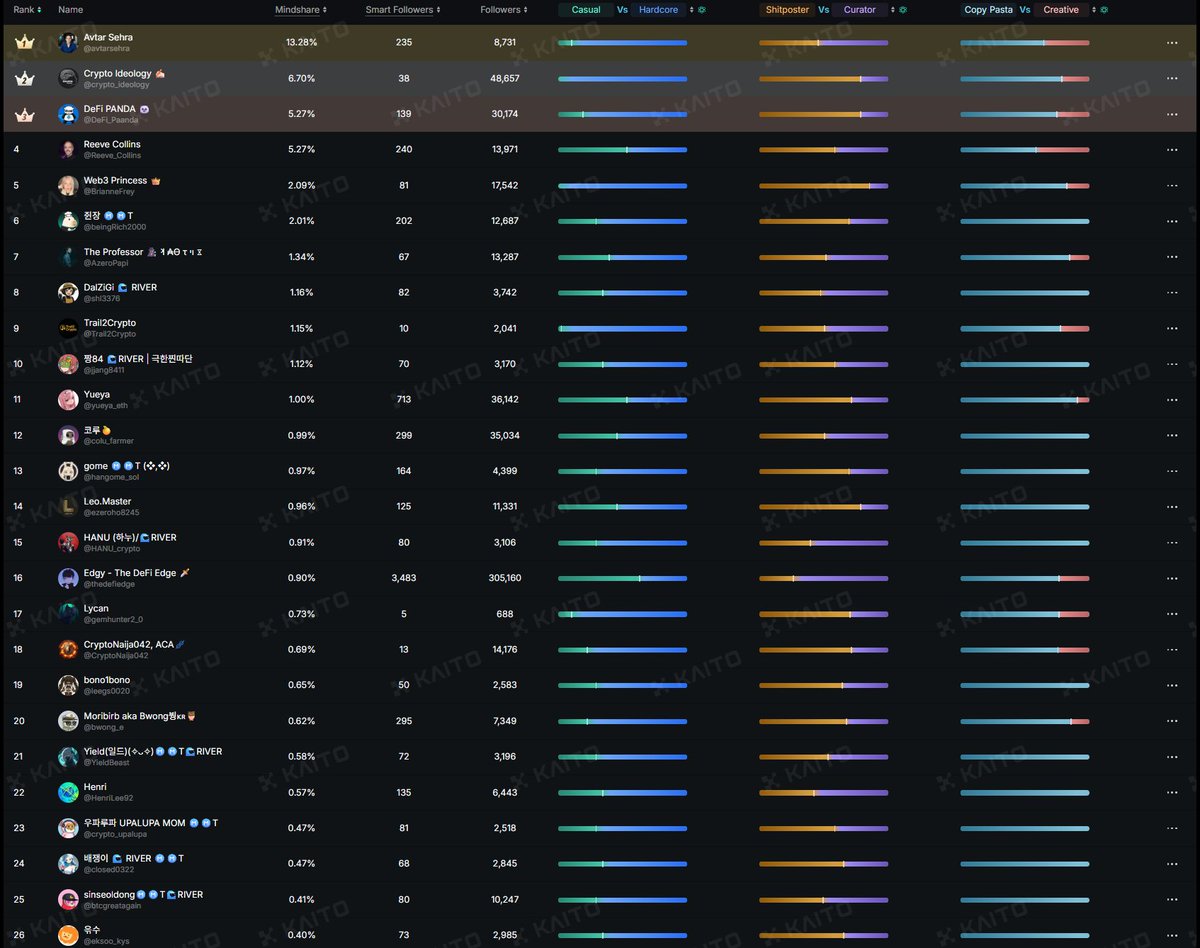This screenshot has width=1200, height=948.
Task: Open the more menu for Trail2Crypto
Action: click(x=1172, y=328)
